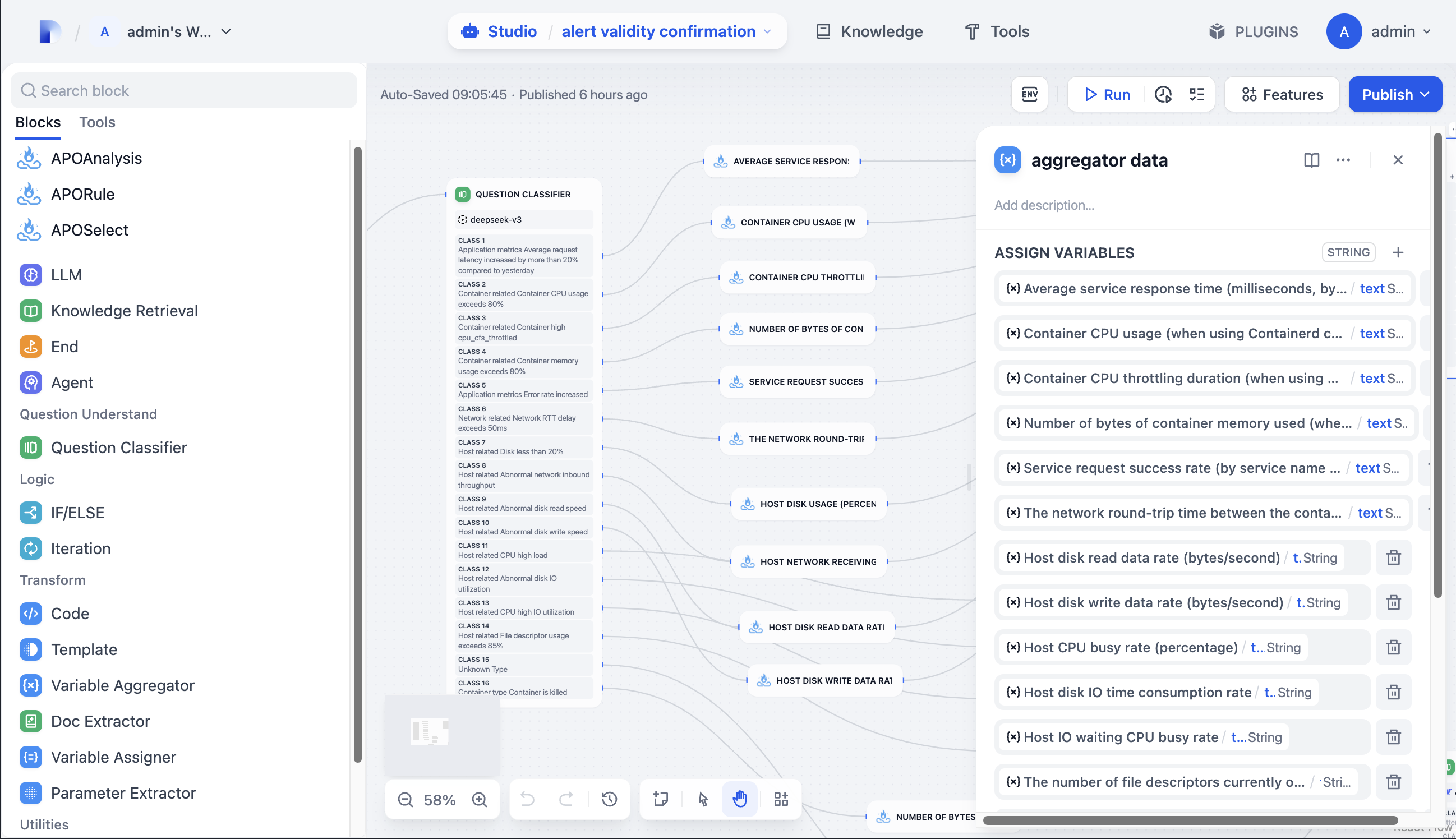The width and height of the screenshot is (1456, 839).
Task: Switch to pointer selection mode
Action: pos(702,799)
